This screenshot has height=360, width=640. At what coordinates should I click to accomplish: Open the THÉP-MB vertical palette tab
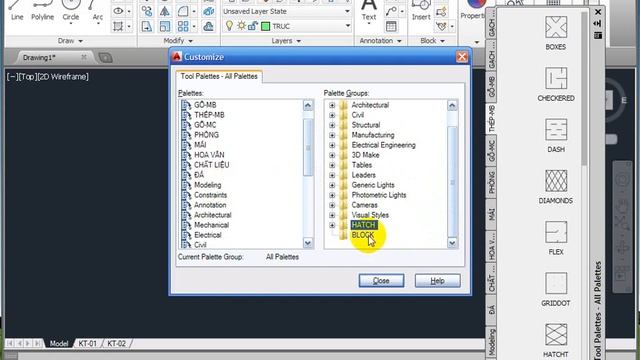(x=491, y=118)
